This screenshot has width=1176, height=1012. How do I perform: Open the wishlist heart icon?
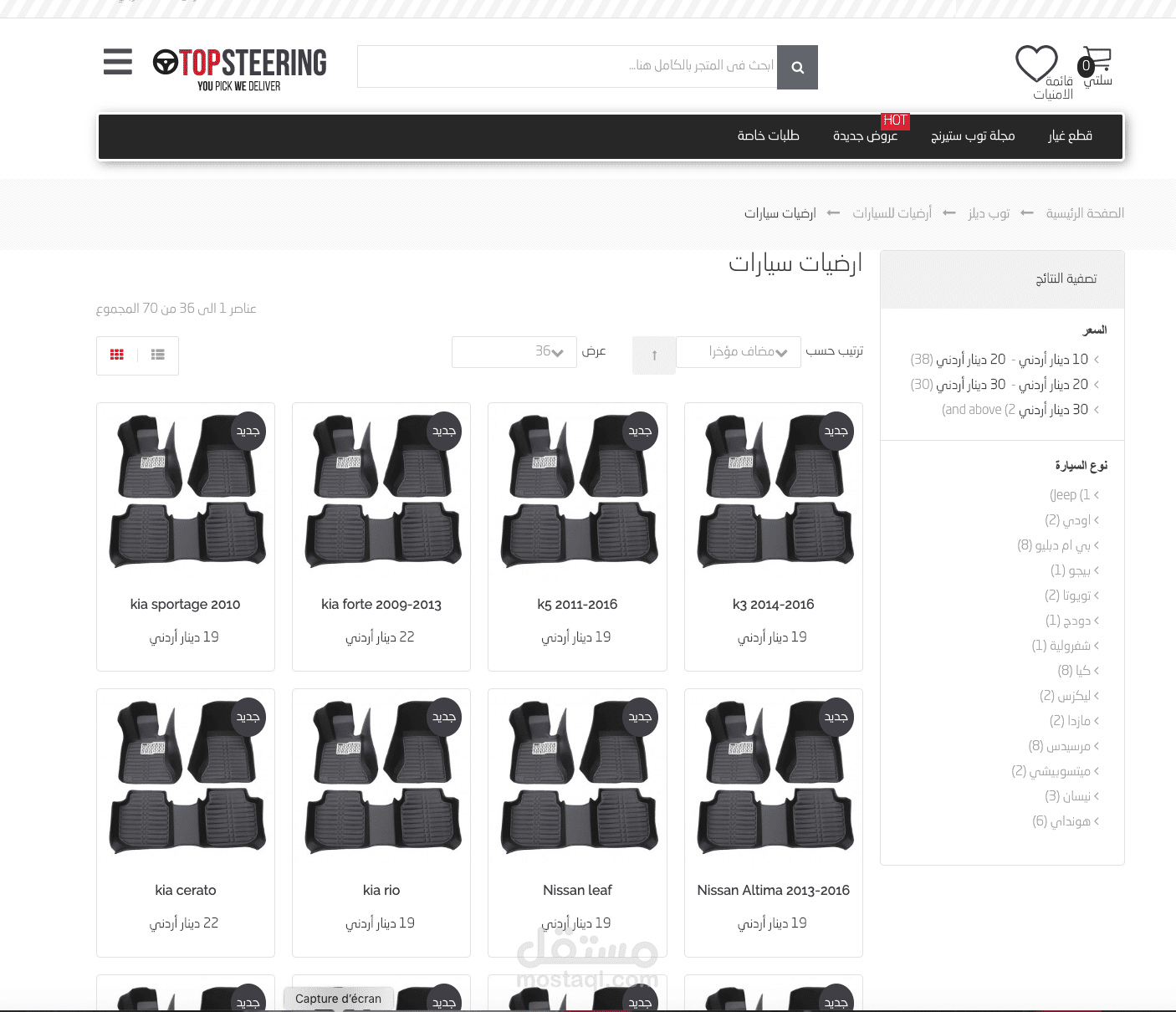tap(1036, 64)
